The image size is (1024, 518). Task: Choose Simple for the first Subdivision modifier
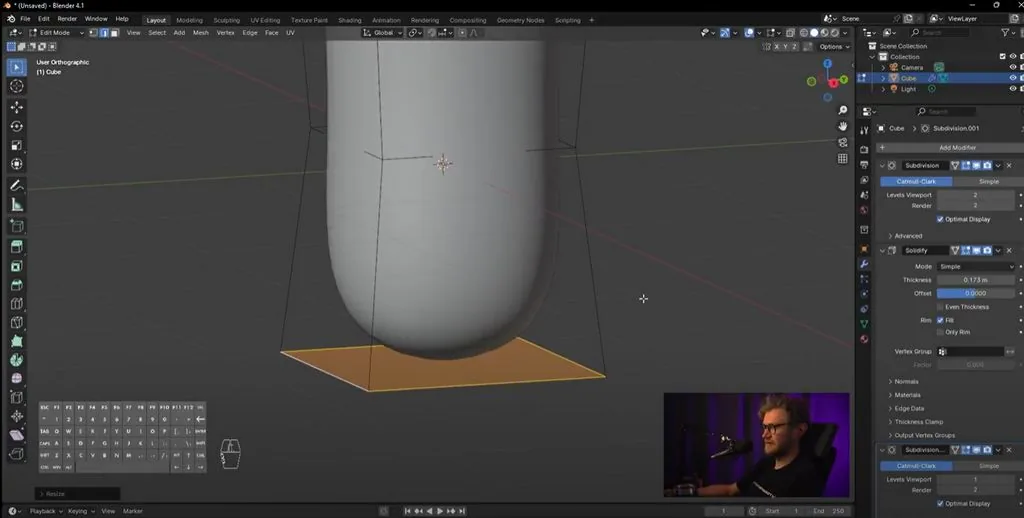988,182
